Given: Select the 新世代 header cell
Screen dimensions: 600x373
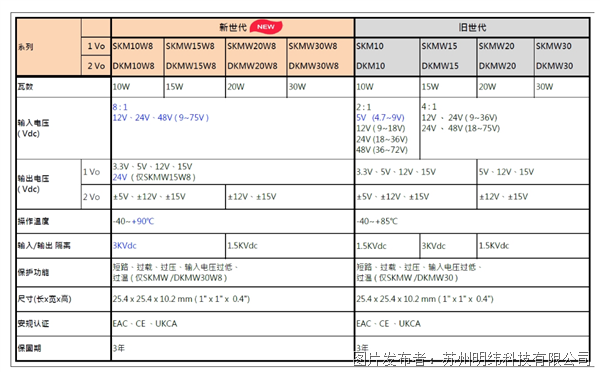Looking at the screenshot, I should click(x=233, y=28).
